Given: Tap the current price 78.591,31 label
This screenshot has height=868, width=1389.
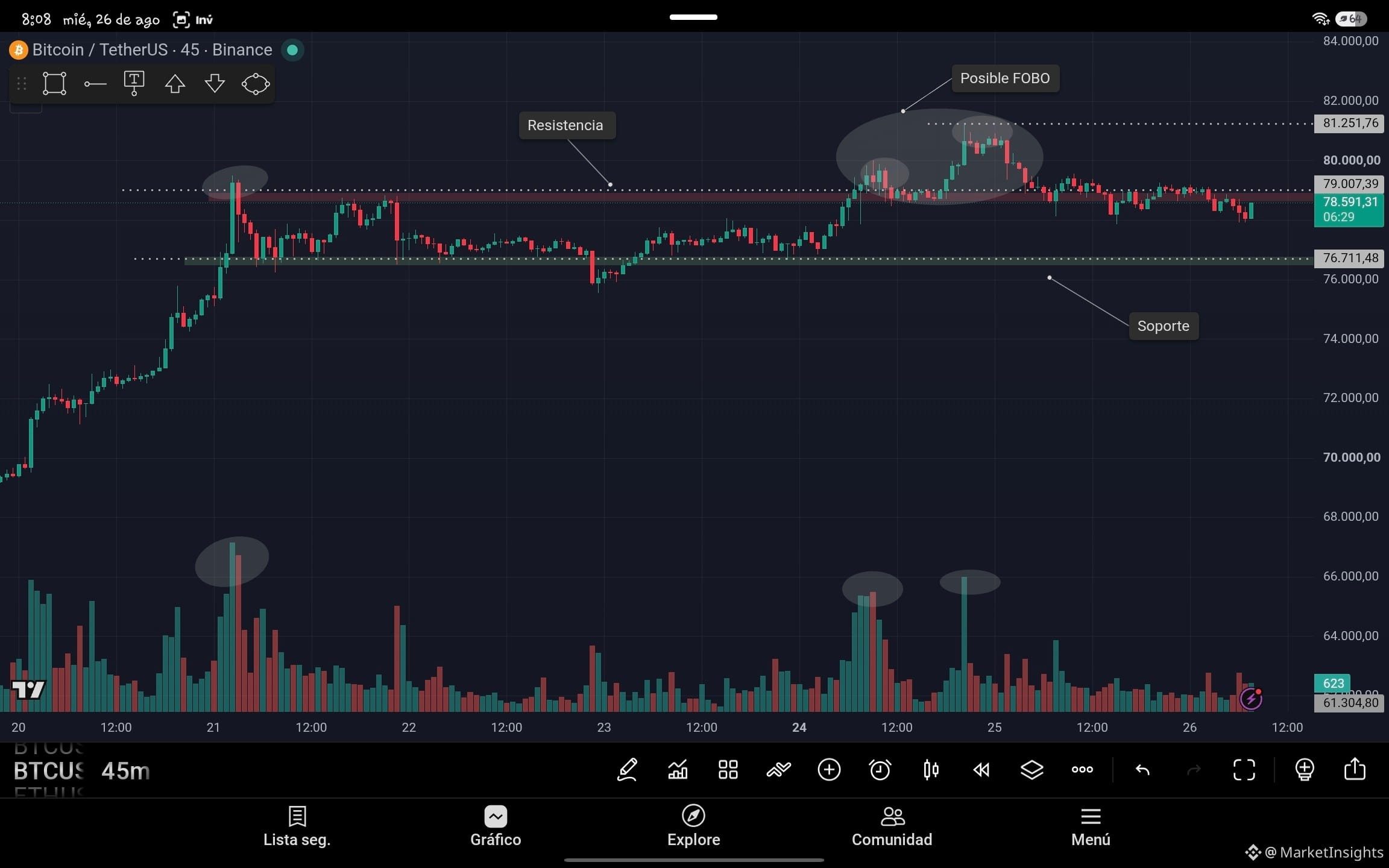Looking at the screenshot, I should pos(1349,209).
